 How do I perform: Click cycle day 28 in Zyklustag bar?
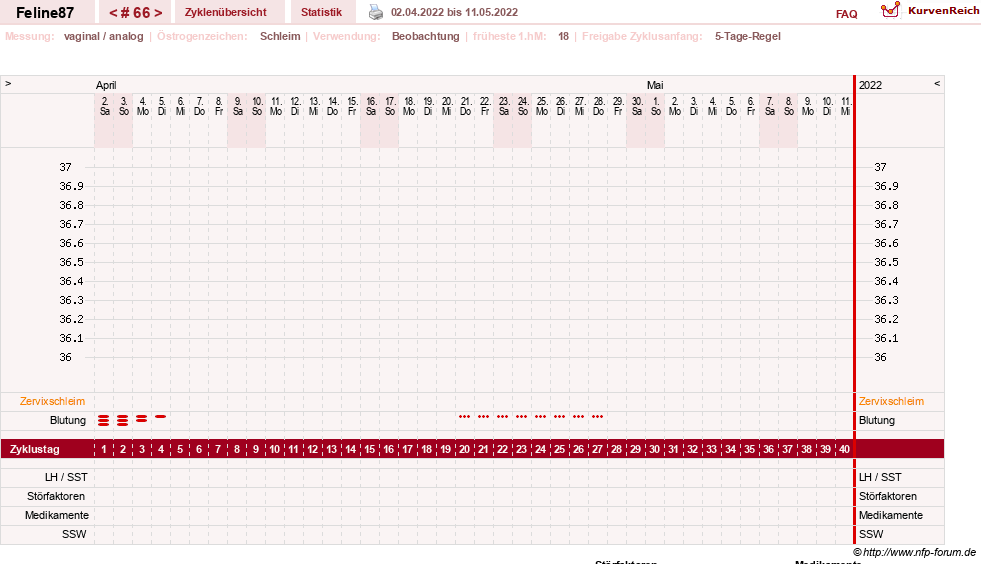[616, 449]
